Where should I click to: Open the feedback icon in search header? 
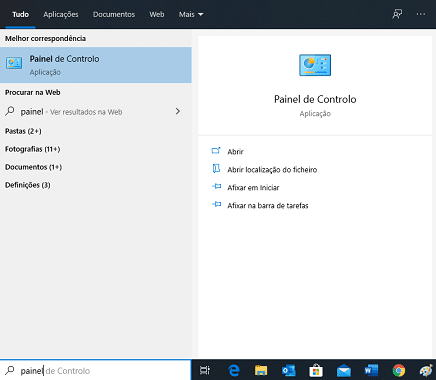[x=397, y=14]
